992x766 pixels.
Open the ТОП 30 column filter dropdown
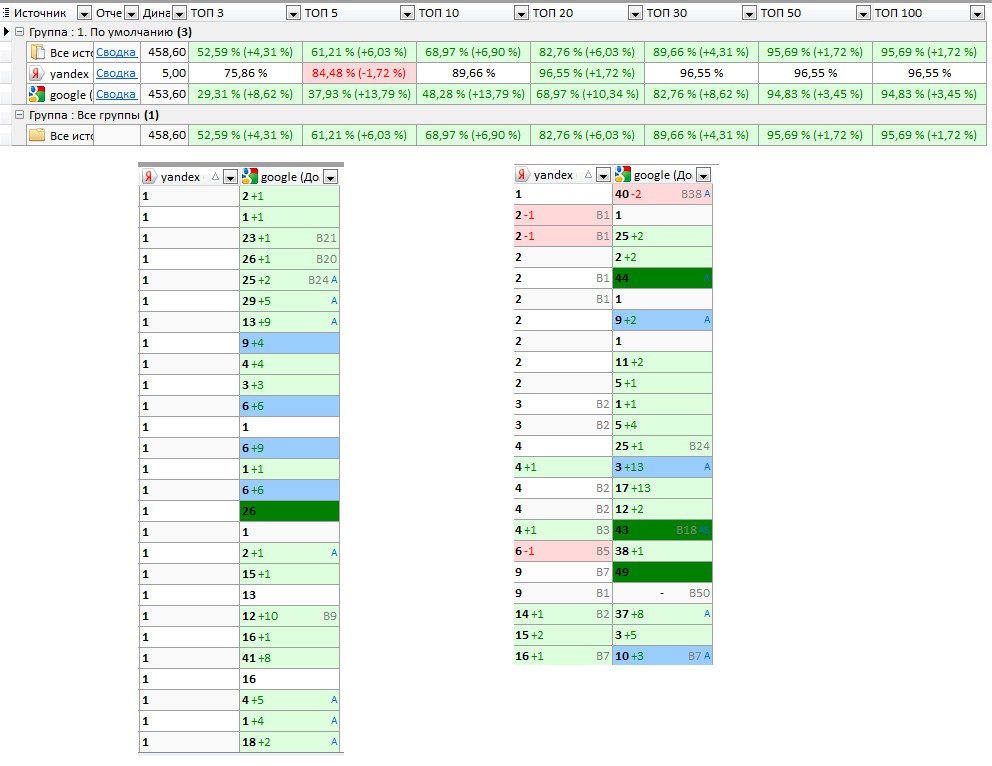pos(749,13)
